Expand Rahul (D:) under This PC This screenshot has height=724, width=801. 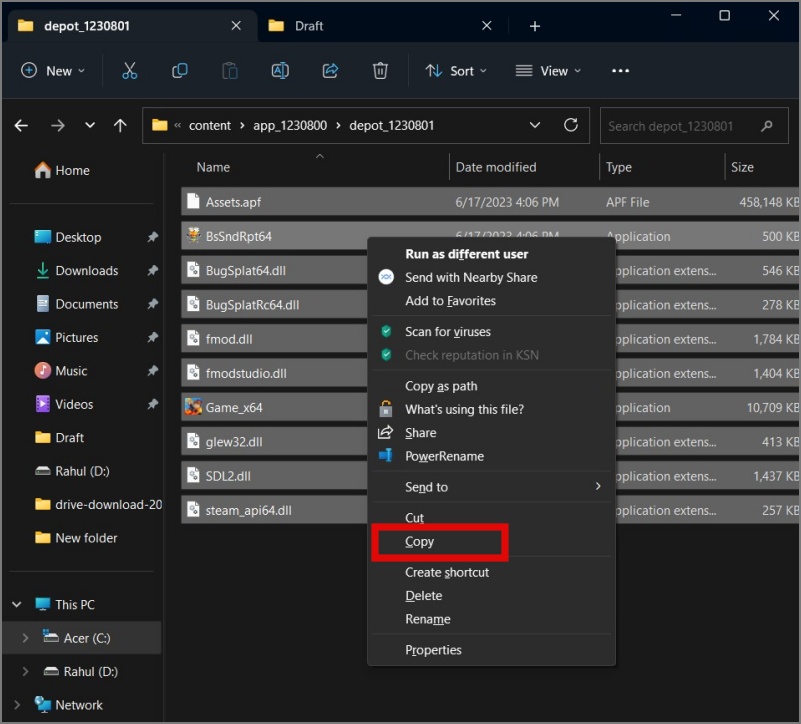[x=25, y=671]
